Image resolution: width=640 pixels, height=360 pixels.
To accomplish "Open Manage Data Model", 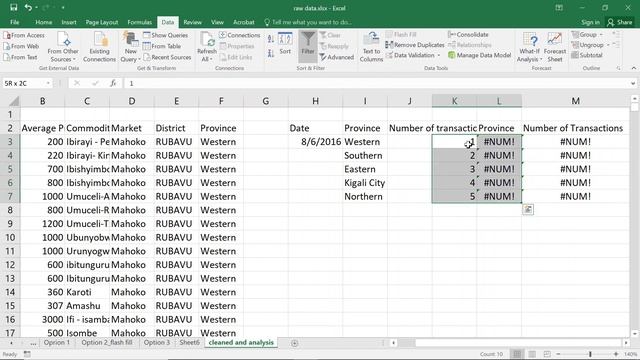I will tap(479, 55).
